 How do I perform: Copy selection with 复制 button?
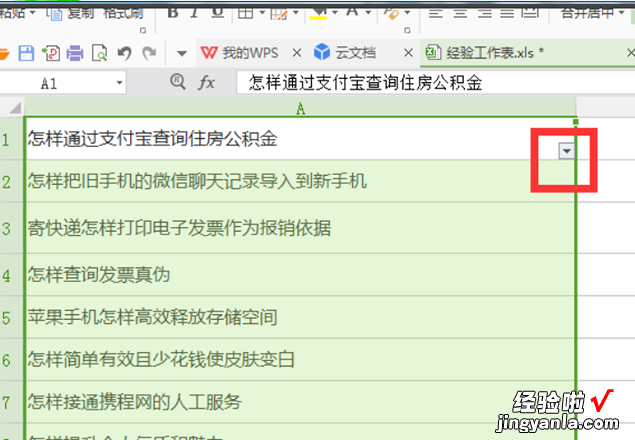[x=71, y=13]
